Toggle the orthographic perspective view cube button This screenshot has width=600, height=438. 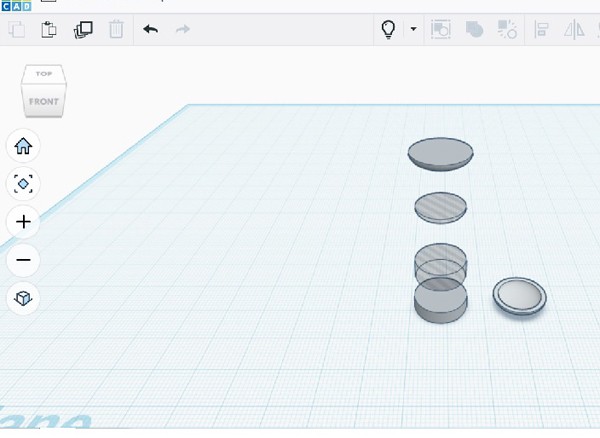click(23, 298)
